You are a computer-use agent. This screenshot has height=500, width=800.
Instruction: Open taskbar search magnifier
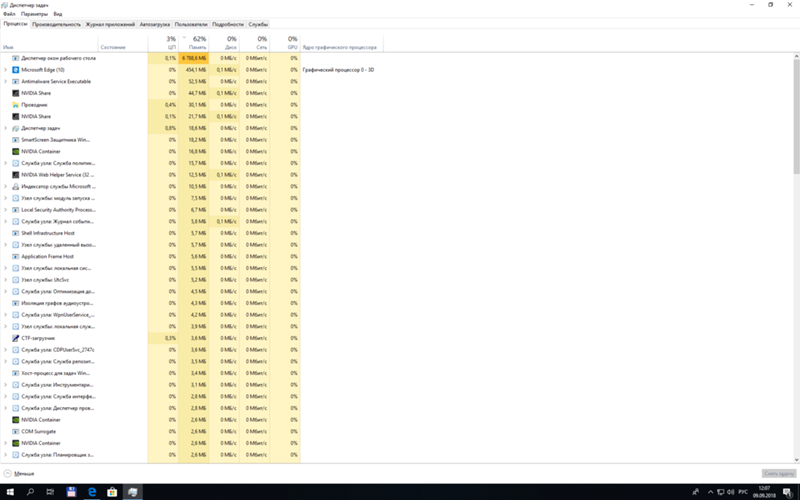(30, 492)
